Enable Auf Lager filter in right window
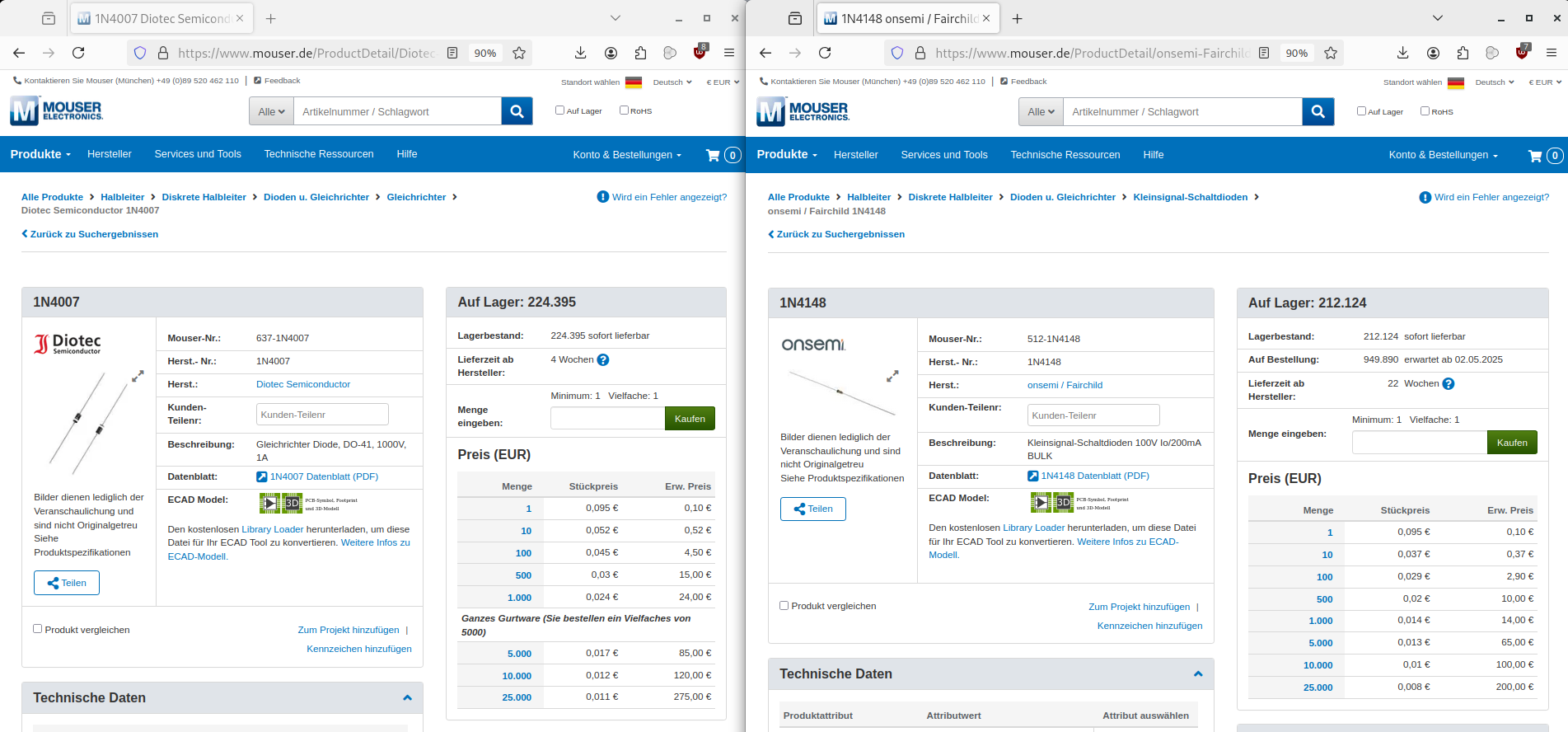 pyautogui.click(x=1361, y=110)
